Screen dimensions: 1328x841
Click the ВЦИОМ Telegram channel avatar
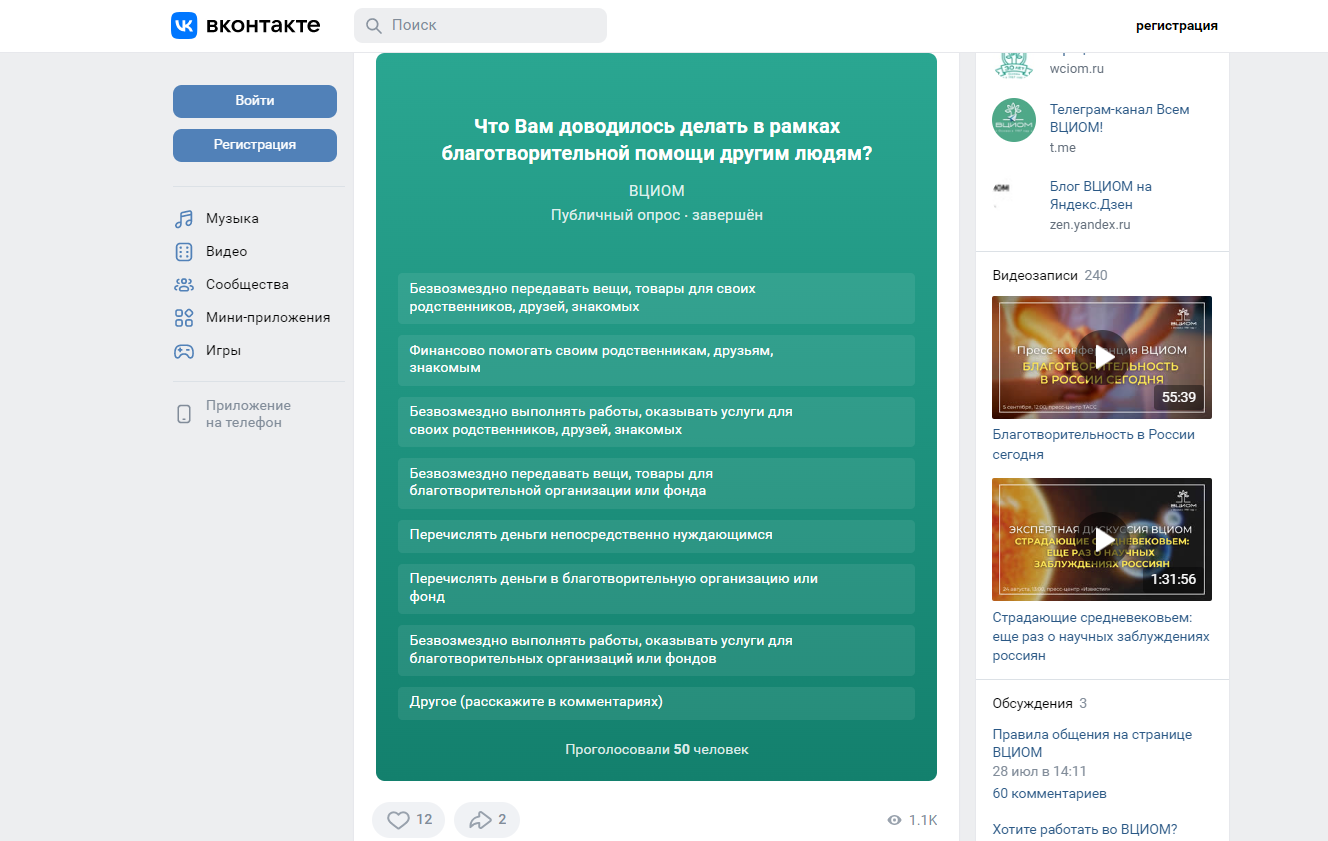click(x=1014, y=120)
